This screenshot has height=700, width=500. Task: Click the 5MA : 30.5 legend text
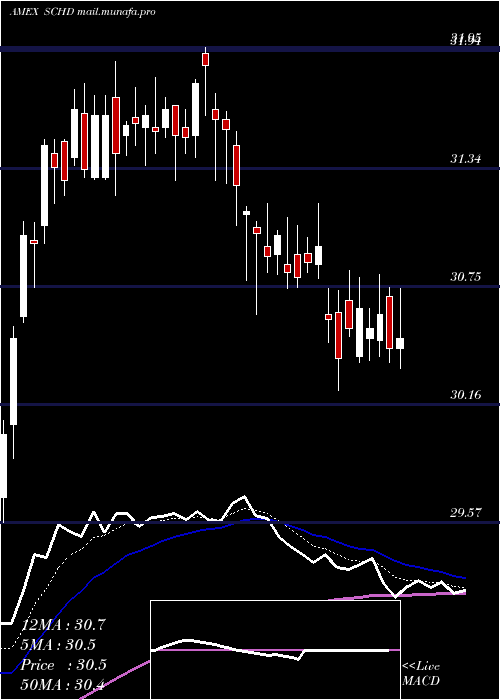pos(58,645)
